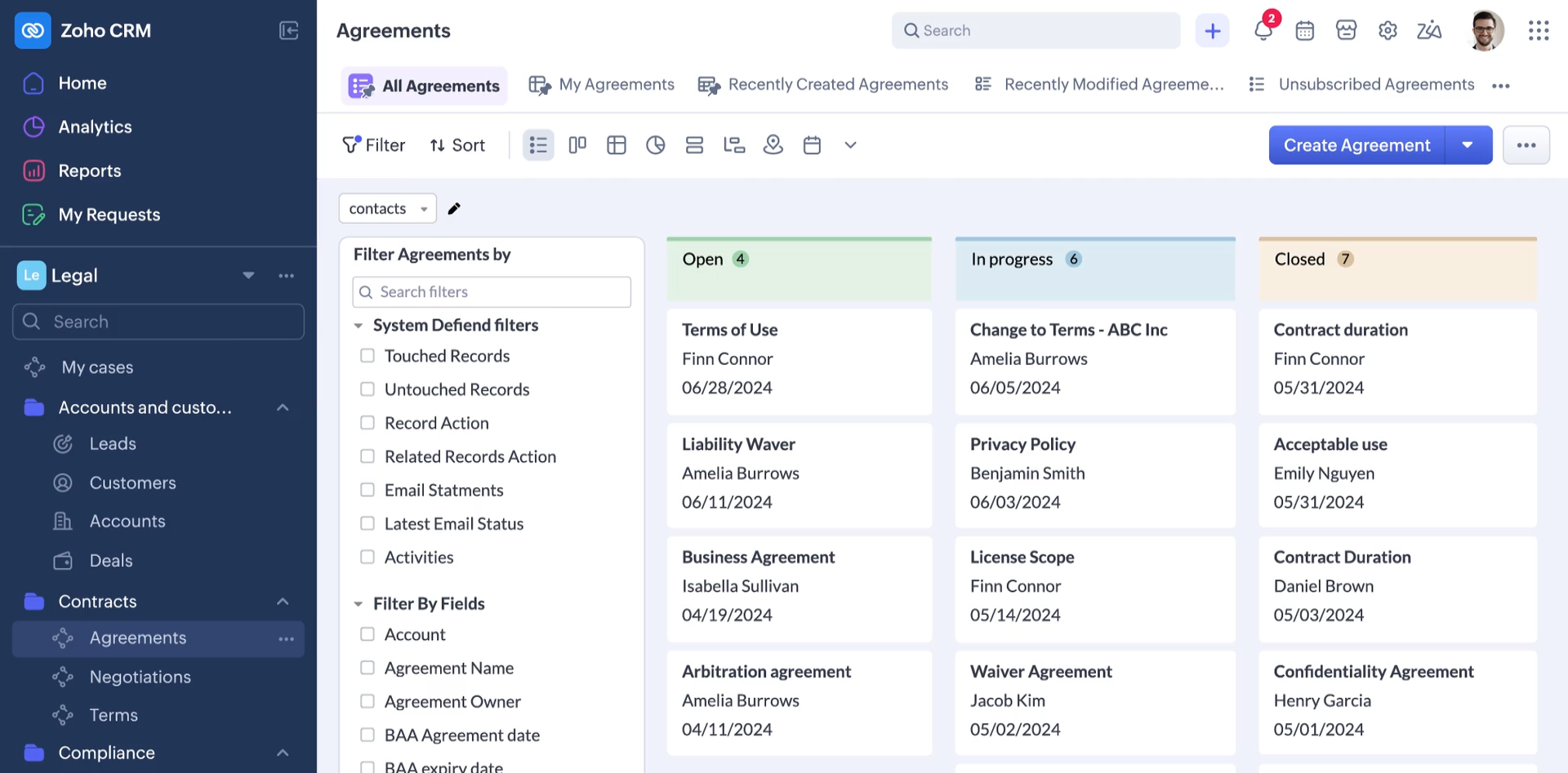Open Negotiations in the sidebar
1568x773 pixels.
(x=140, y=677)
